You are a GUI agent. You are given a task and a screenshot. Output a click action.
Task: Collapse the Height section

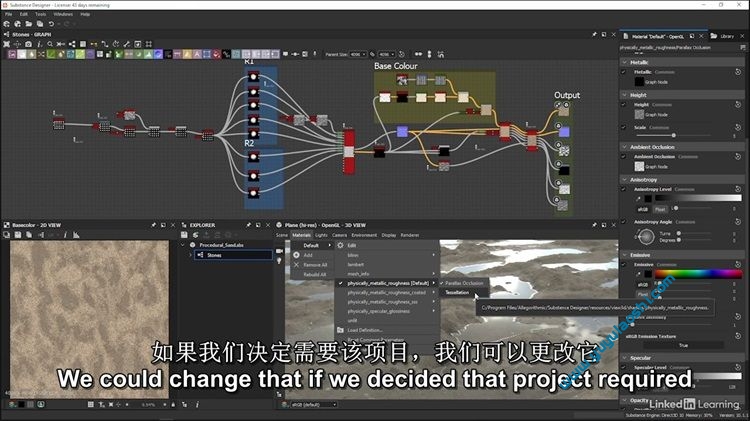(x=625, y=95)
